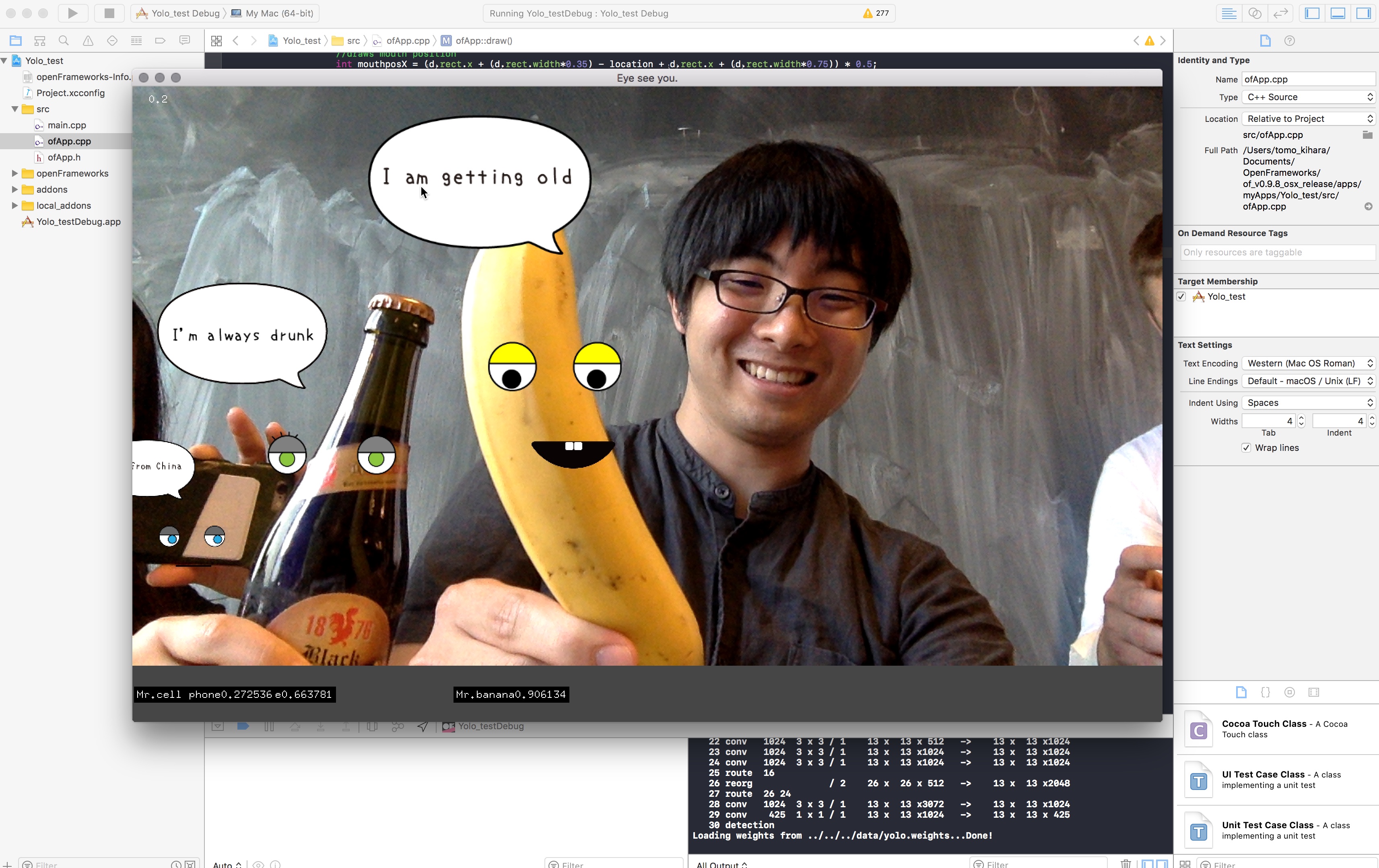Click the On Demand Resource Tags field
Image resolution: width=1379 pixels, height=868 pixels.
[1278, 252]
